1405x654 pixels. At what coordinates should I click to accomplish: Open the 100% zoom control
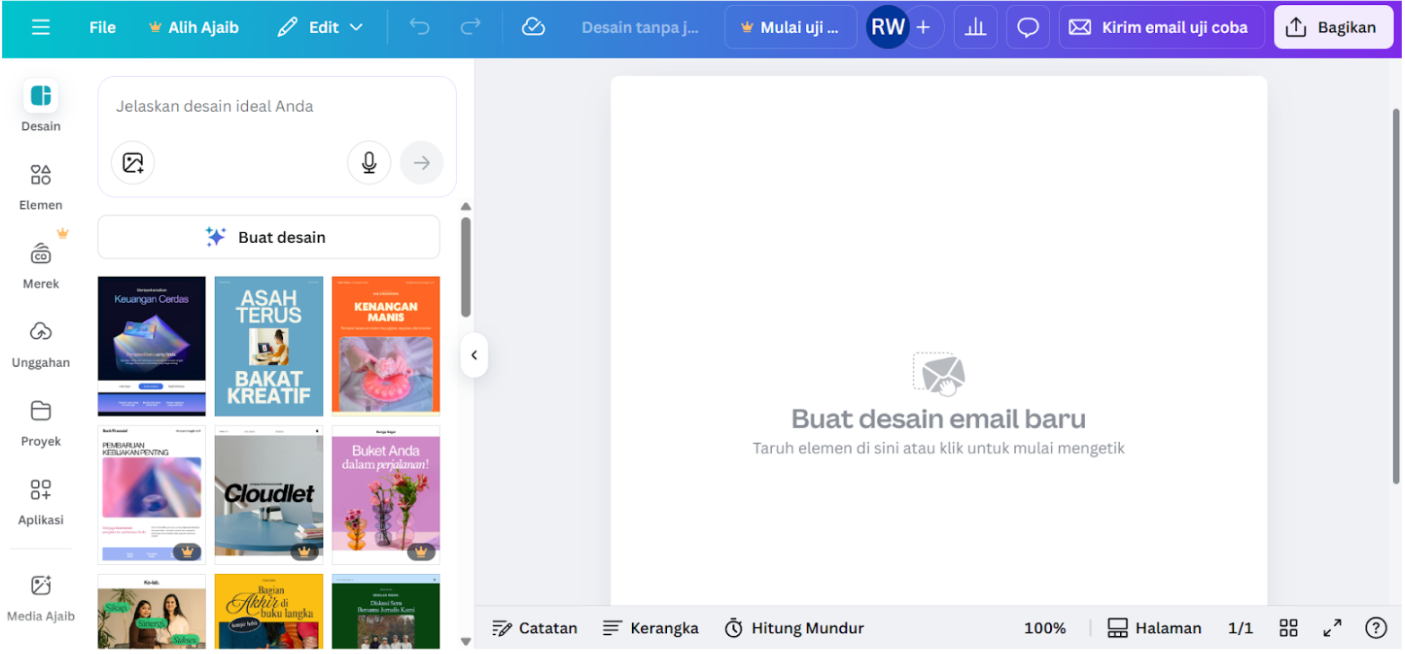point(1044,628)
